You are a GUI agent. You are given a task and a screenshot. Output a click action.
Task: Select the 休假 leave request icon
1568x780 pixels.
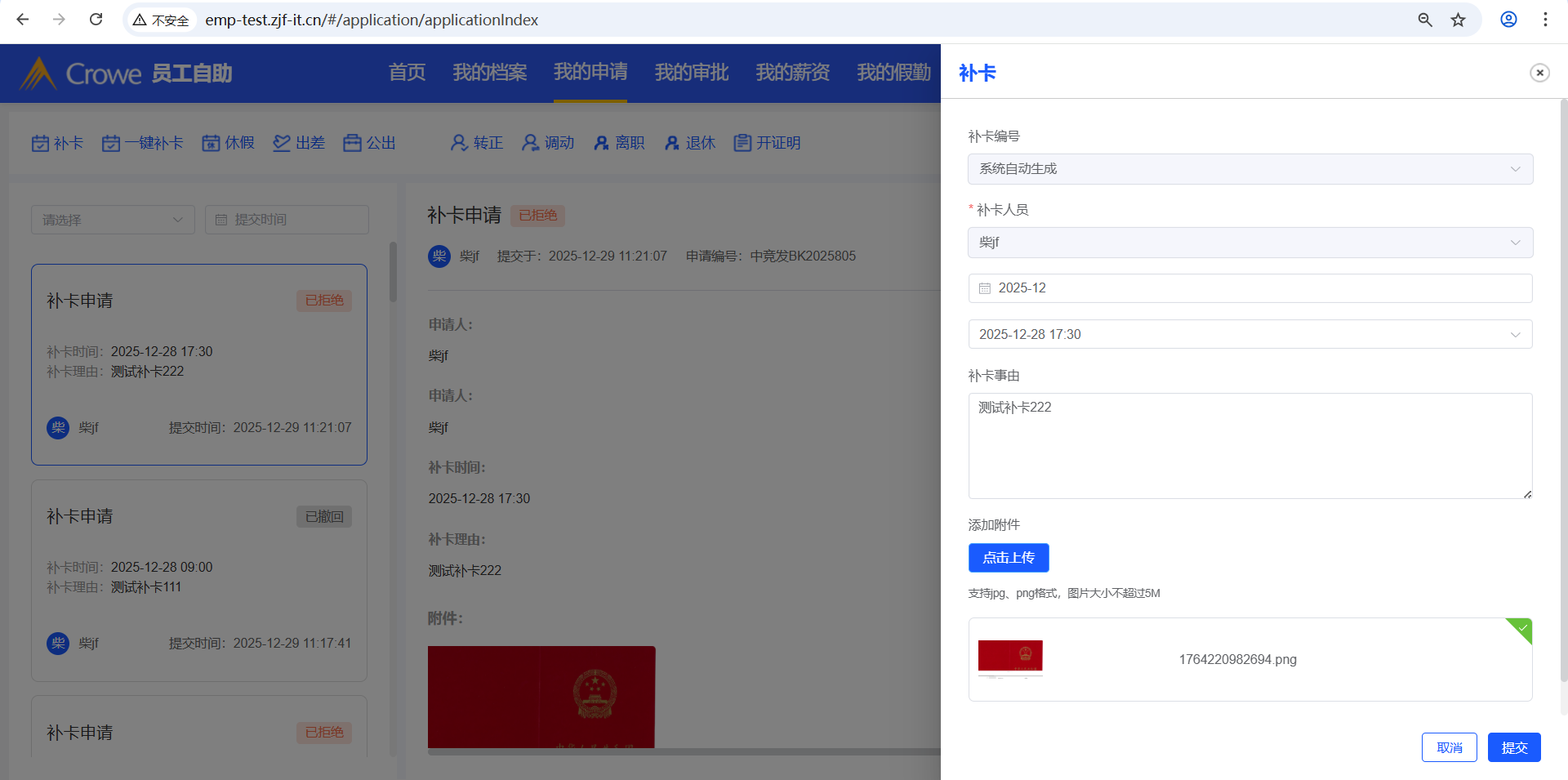[212, 144]
